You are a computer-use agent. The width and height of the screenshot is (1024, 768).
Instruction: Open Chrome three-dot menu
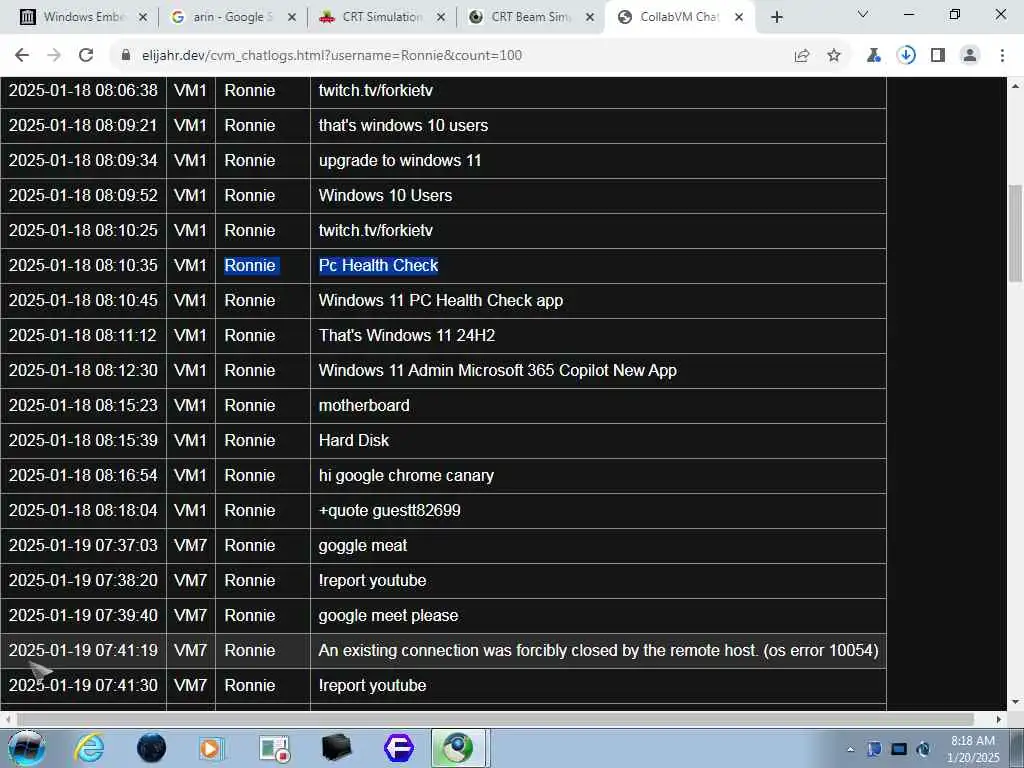click(x=1002, y=56)
